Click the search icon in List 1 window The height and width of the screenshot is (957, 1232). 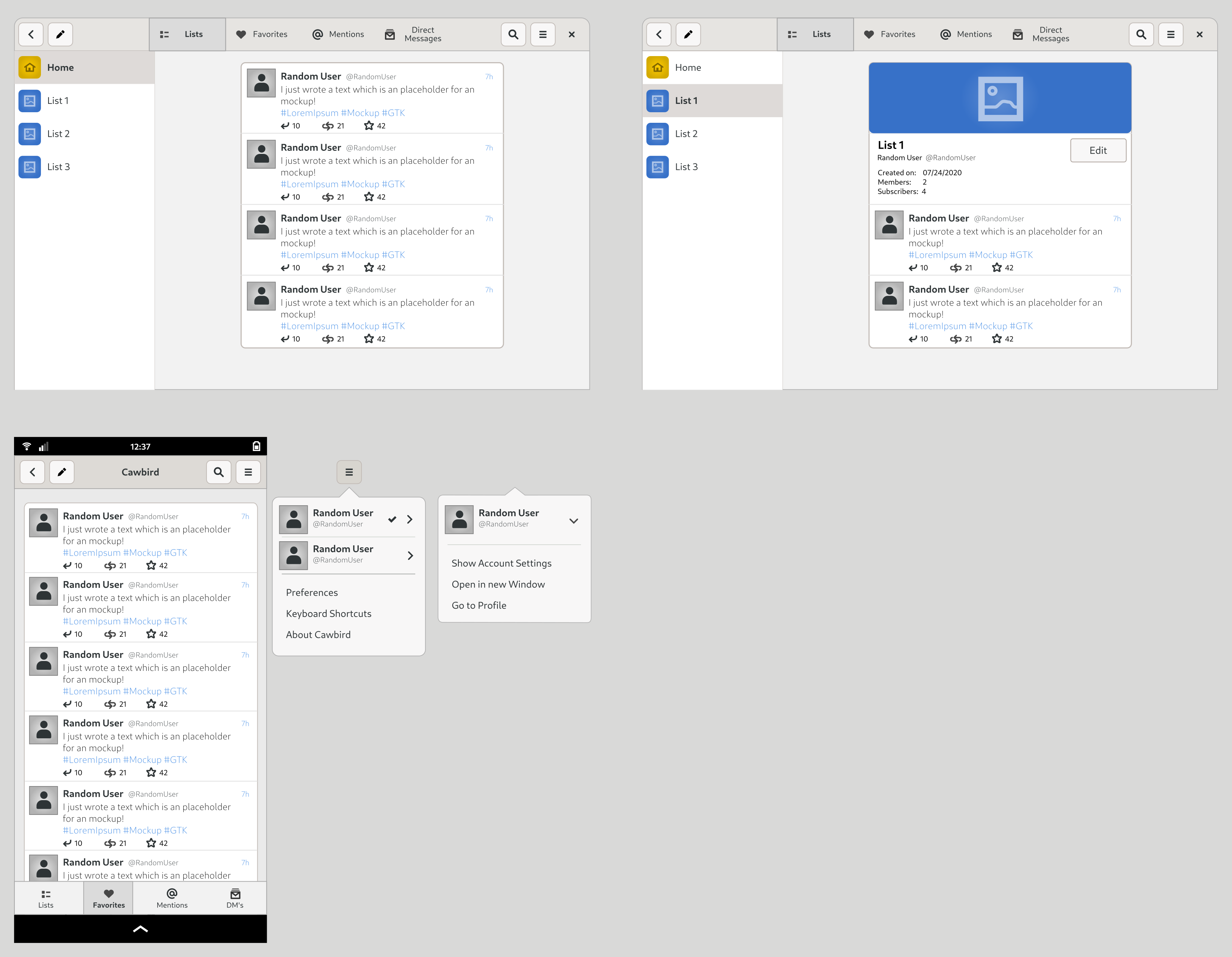[x=1141, y=34]
